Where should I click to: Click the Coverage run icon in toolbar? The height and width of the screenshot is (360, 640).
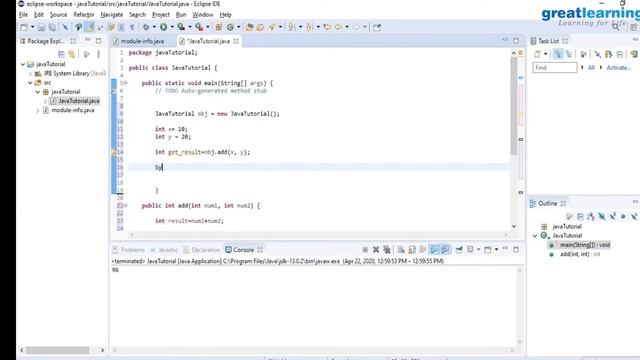click(x=181, y=27)
